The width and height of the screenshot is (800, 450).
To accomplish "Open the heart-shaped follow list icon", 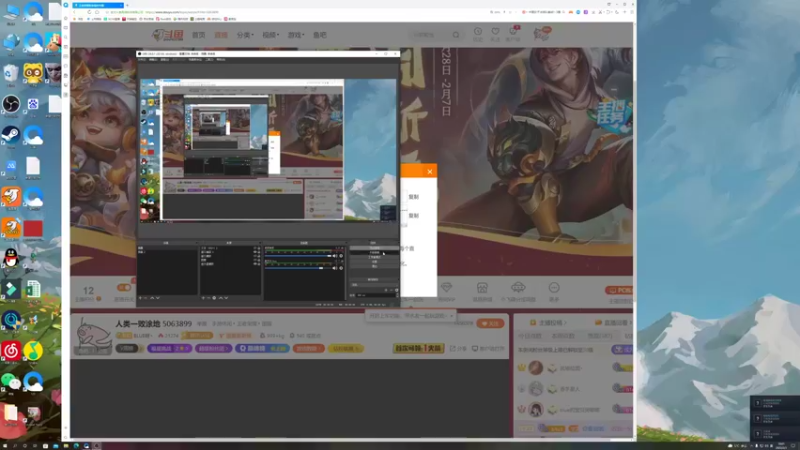I will (x=495, y=32).
